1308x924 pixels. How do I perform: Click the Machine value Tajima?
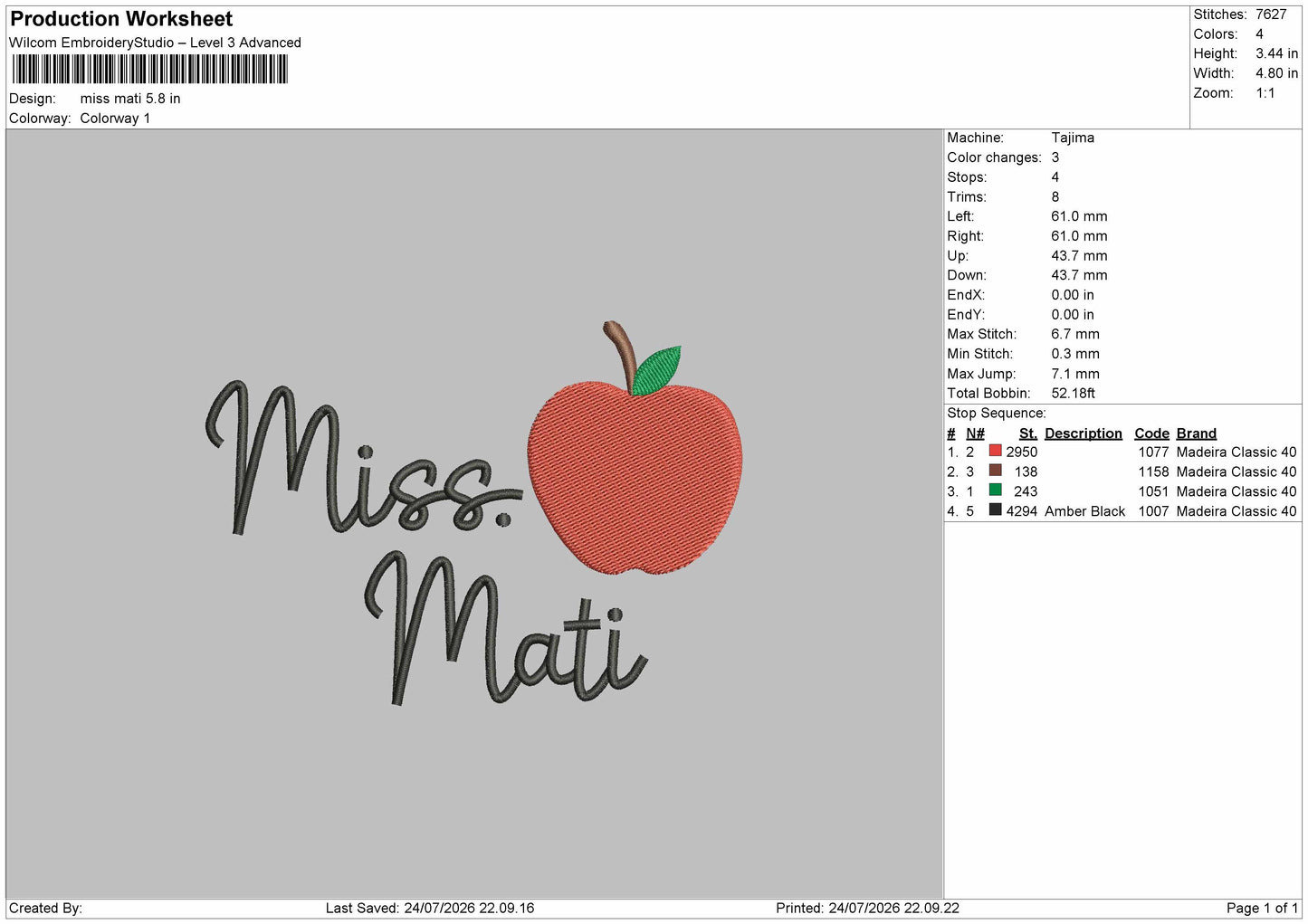click(x=1073, y=138)
